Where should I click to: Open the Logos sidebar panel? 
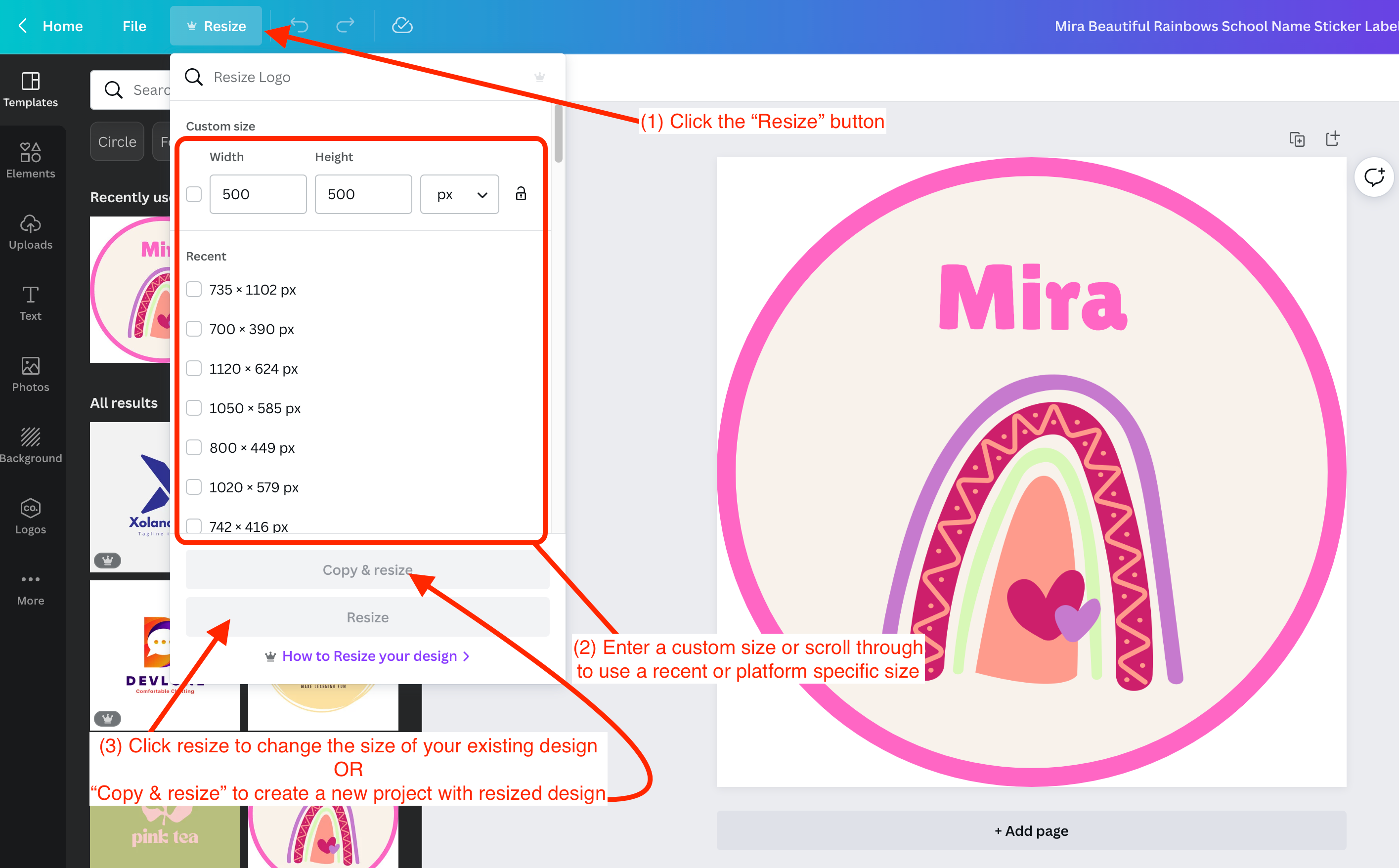[x=31, y=516]
